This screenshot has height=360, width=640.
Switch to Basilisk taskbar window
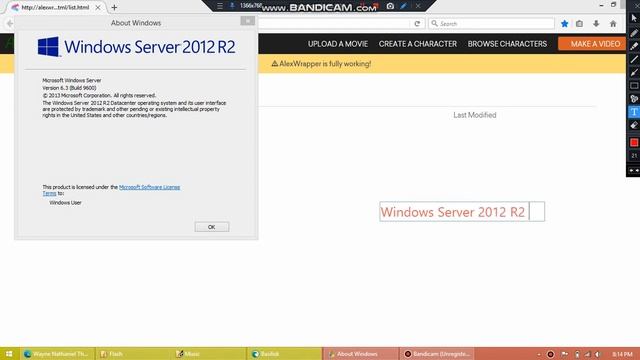pos(284,354)
